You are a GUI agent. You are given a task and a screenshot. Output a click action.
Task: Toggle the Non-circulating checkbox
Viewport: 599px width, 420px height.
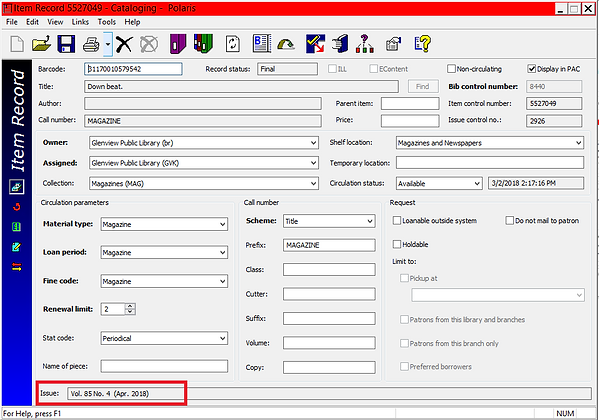click(x=451, y=69)
